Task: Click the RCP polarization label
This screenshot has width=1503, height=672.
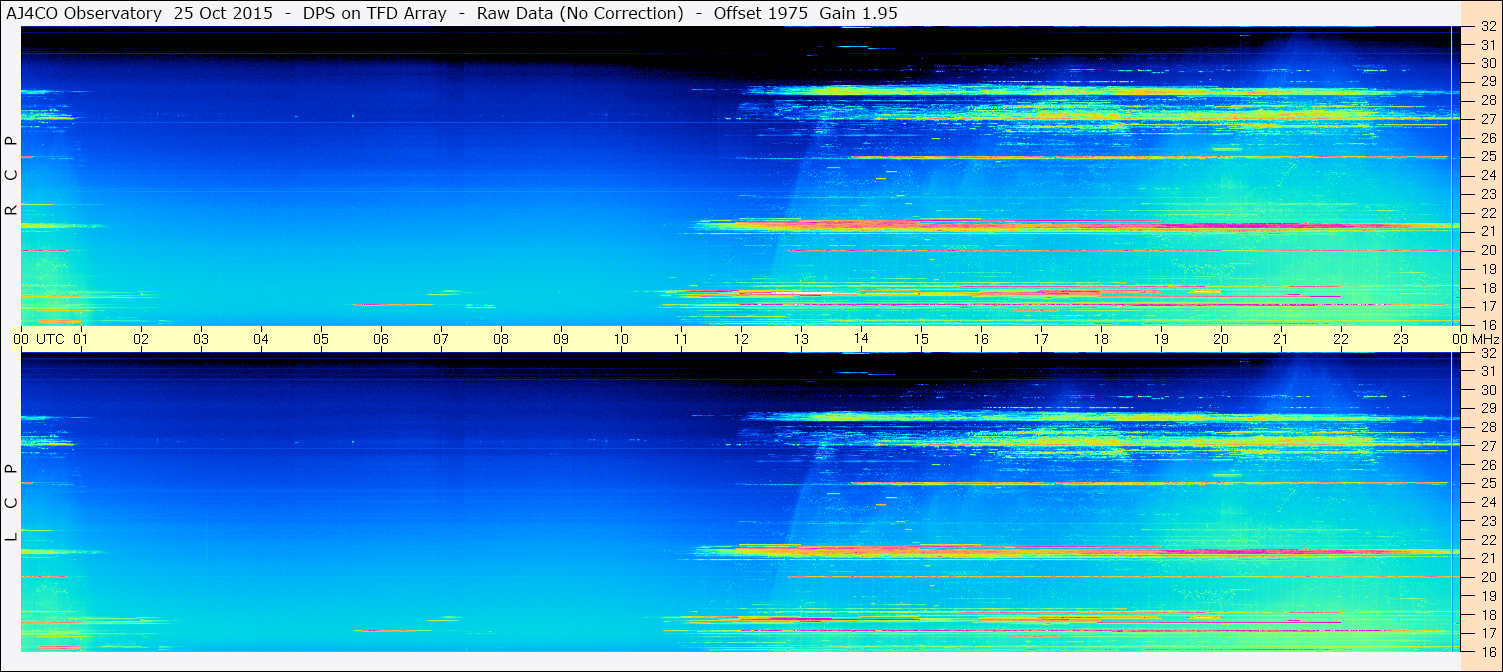Action: [x=11, y=175]
